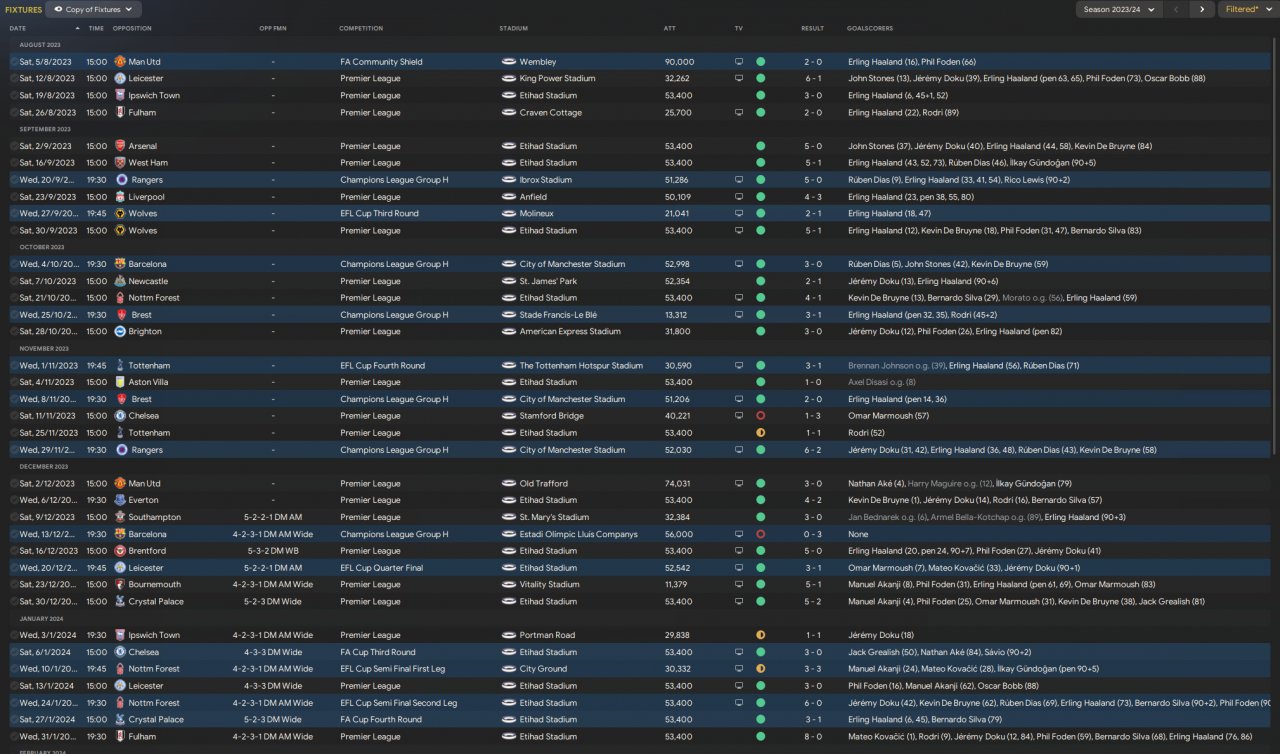
Task: Tick the selection circle beside Sat, 7/10/2023
Action: click(x=14, y=281)
